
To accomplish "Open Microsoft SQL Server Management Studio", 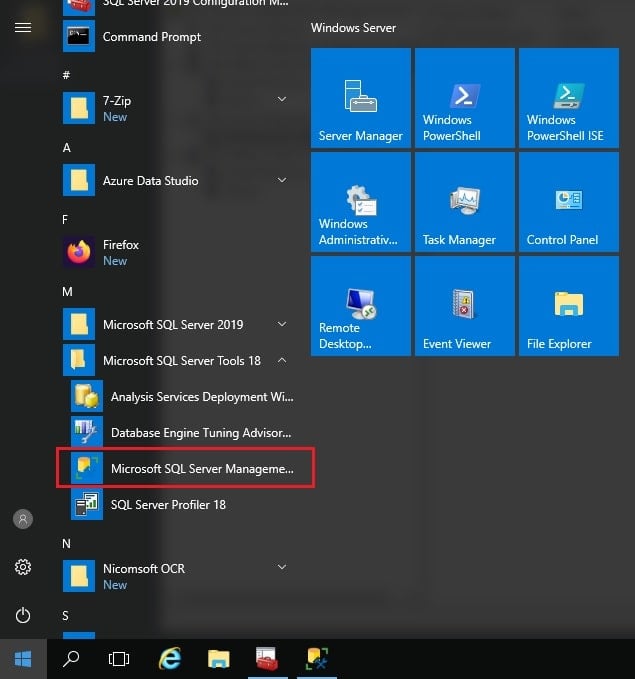I will coord(185,468).
